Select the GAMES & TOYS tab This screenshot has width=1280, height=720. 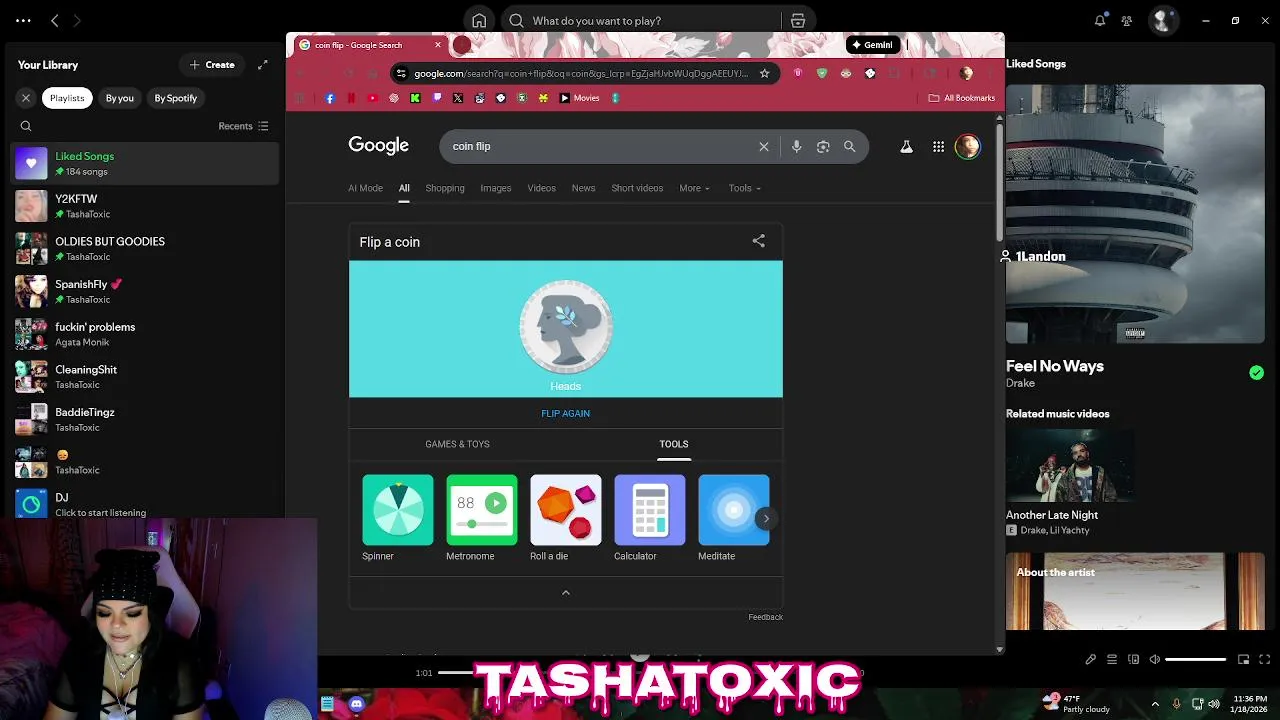click(x=457, y=444)
